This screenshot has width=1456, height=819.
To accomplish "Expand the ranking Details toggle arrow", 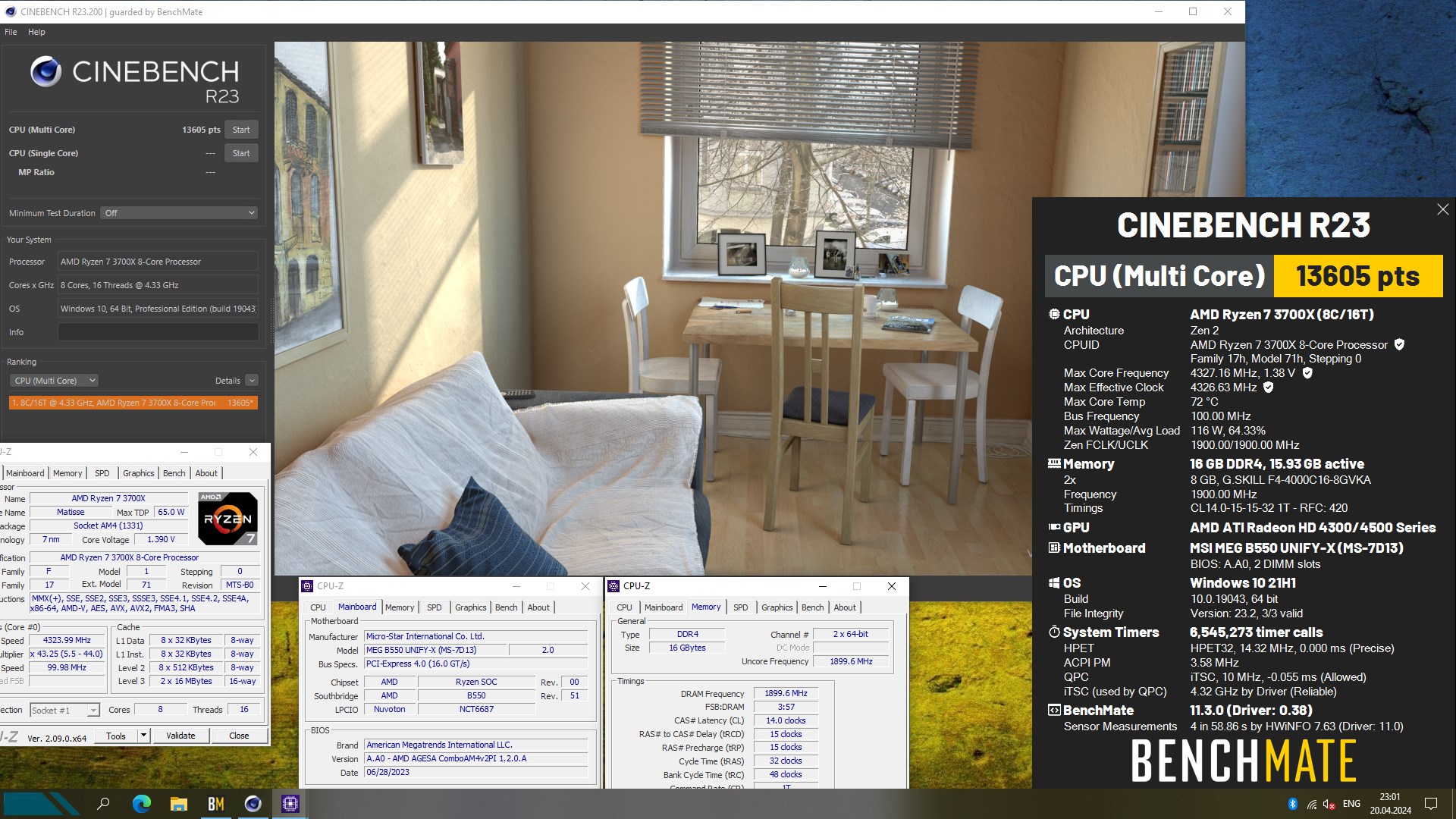I will [x=252, y=381].
